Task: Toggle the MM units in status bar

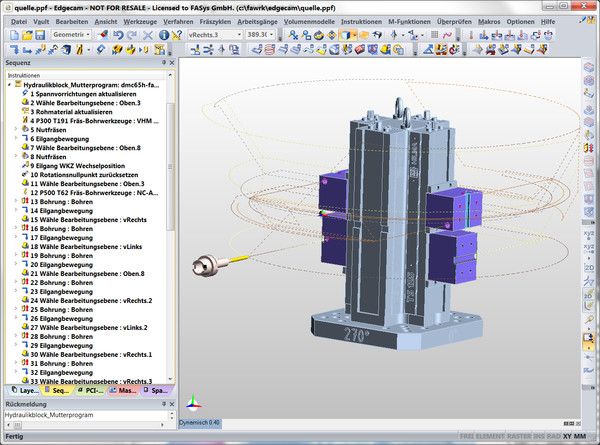Action: point(580,436)
